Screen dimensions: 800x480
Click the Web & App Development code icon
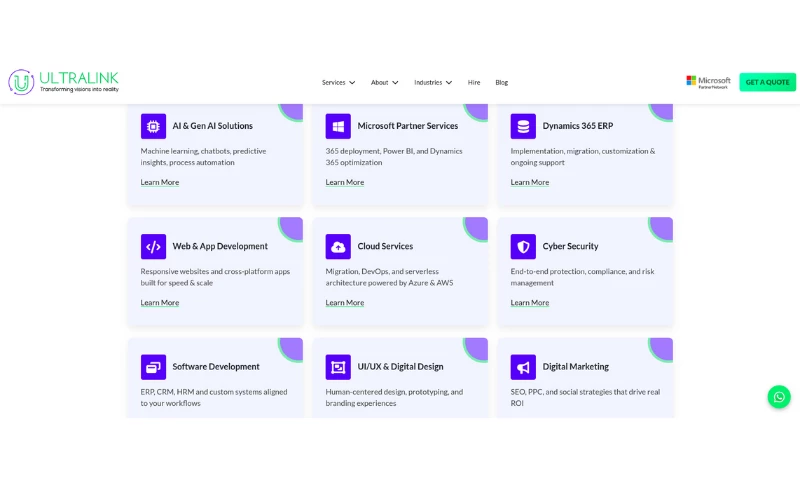(x=153, y=246)
